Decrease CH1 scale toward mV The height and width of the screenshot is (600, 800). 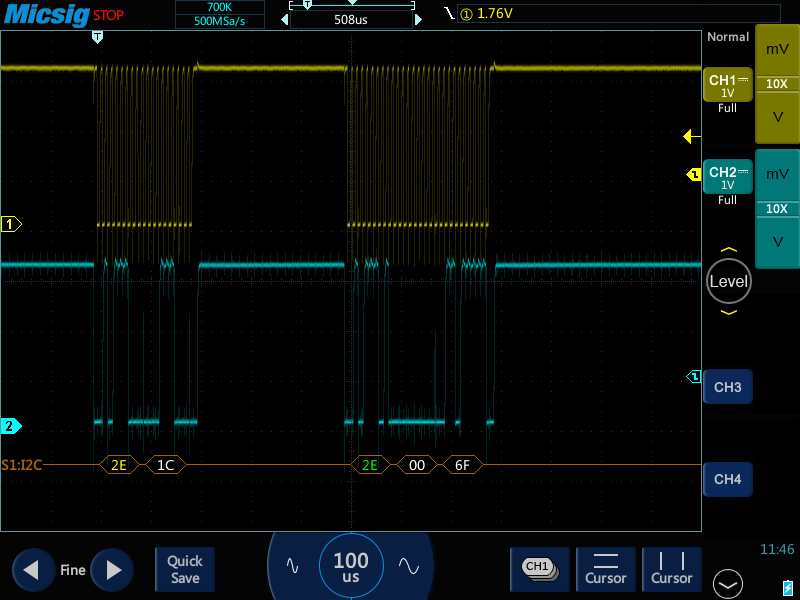(x=777, y=49)
